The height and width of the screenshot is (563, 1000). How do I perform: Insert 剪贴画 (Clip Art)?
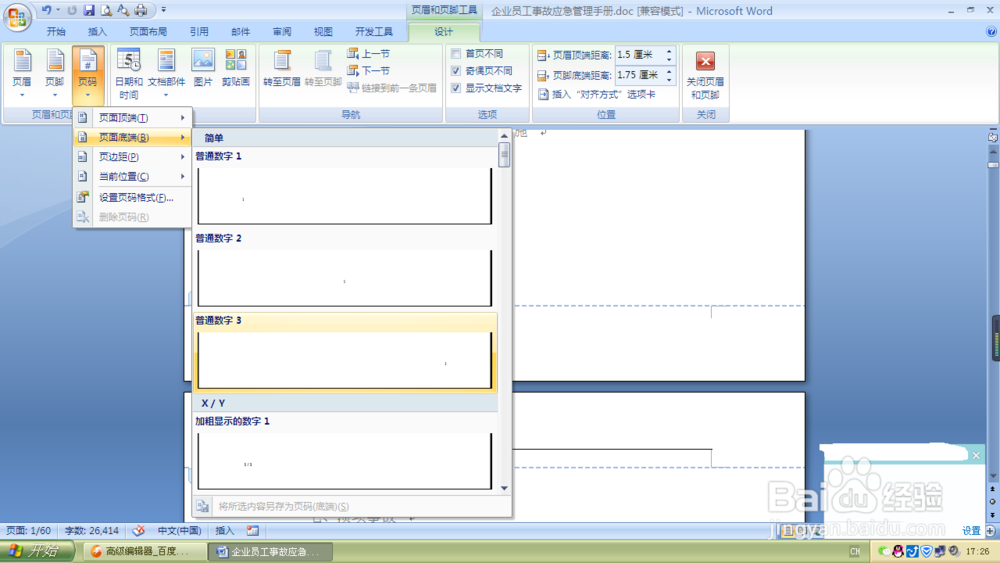point(235,68)
